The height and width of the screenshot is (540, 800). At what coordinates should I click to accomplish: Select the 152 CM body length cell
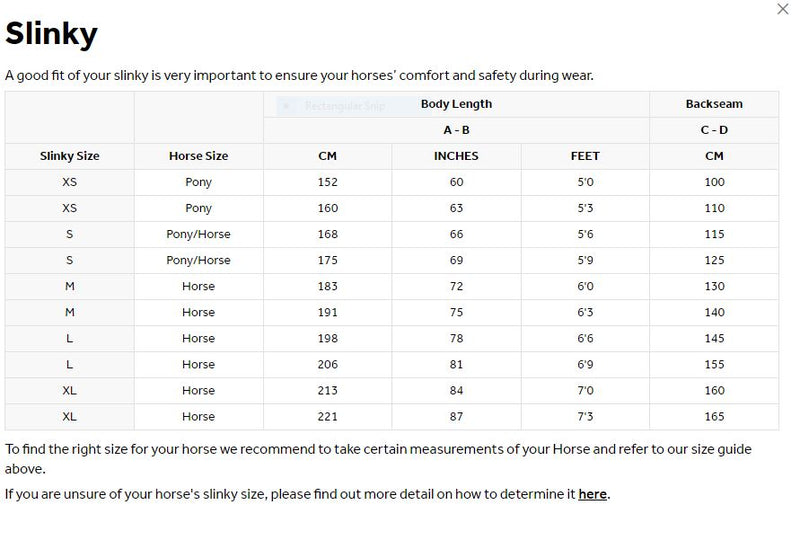[327, 182]
